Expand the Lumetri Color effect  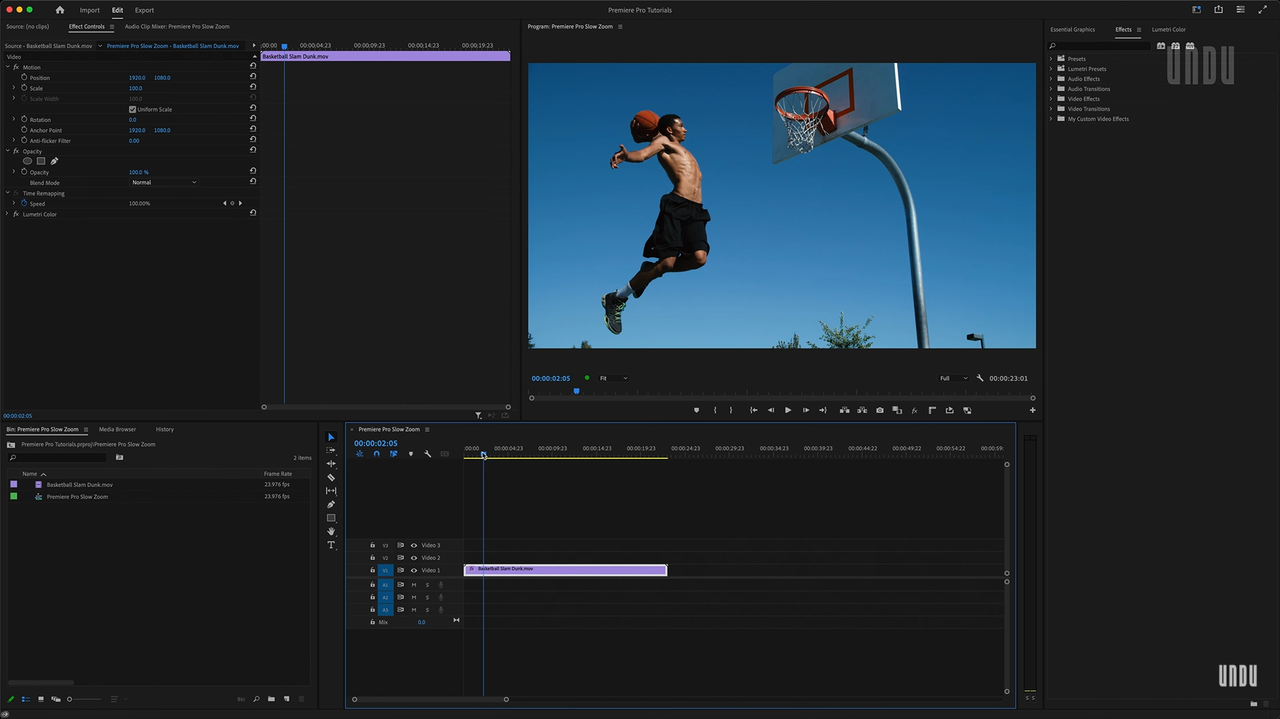pos(7,214)
